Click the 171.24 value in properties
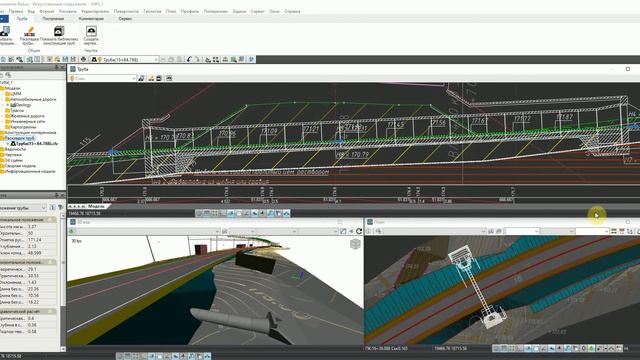 coord(35,240)
